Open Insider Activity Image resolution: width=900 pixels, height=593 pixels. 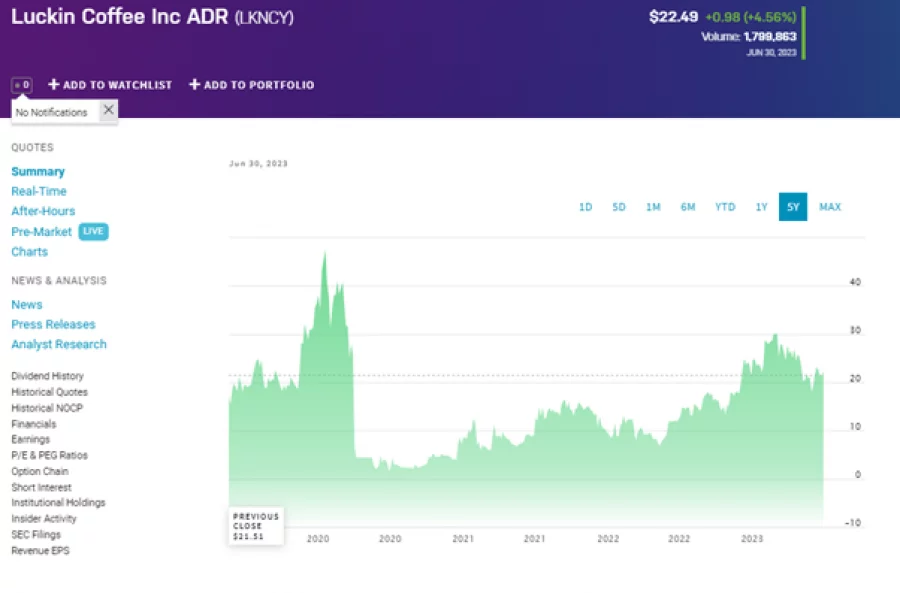(x=44, y=518)
